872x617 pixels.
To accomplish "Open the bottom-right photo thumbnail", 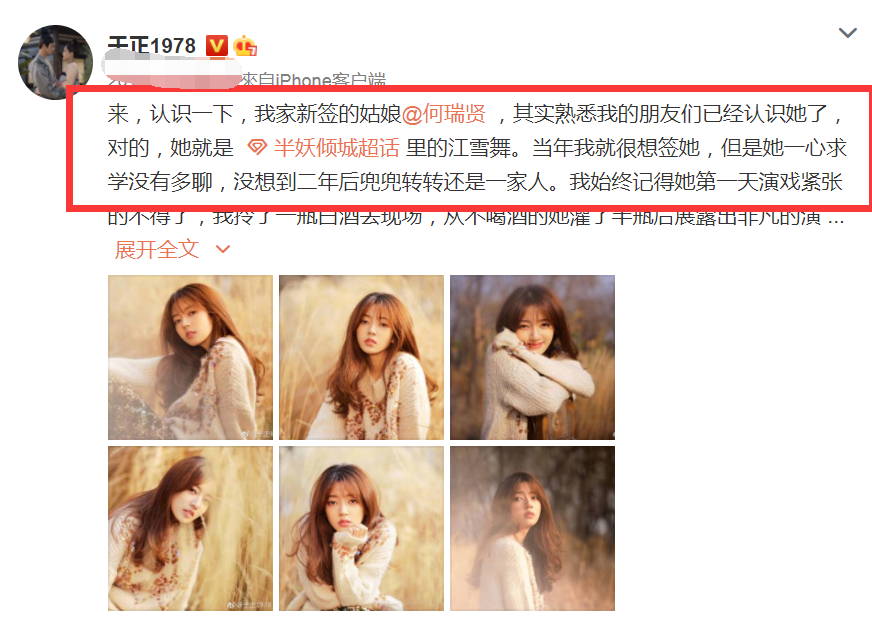I will click(x=532, y=529).
